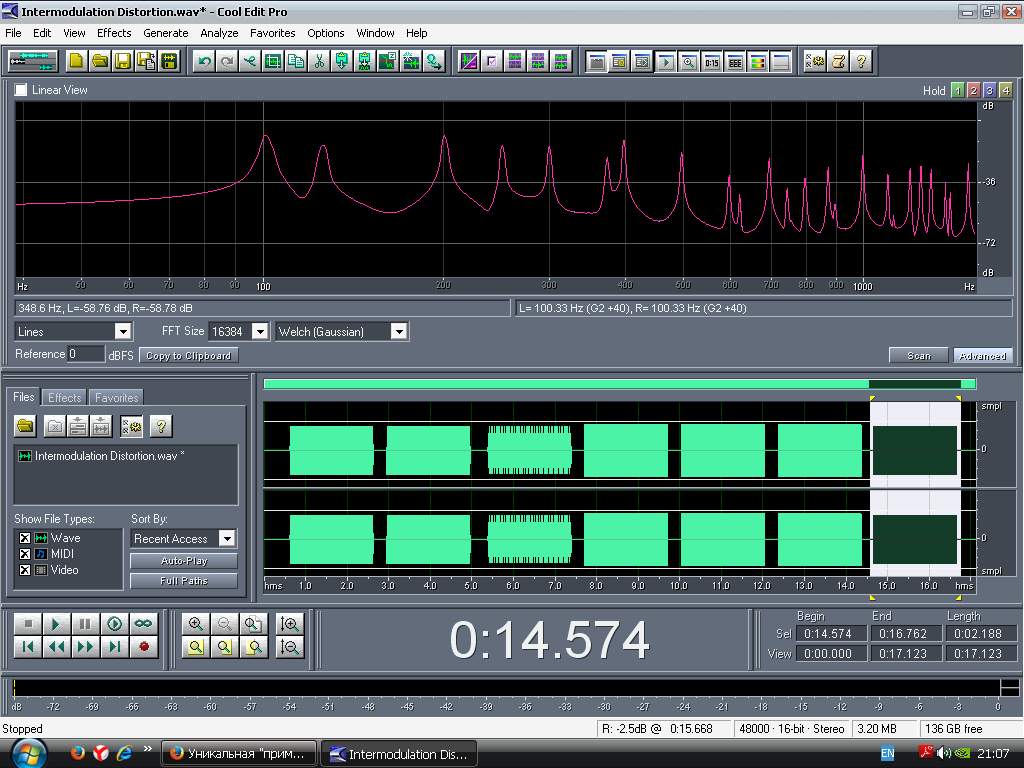Viewport: 1024px width, 768px height.
Task: Click the toolbar question mark Help icon
Action: (861, 61)
